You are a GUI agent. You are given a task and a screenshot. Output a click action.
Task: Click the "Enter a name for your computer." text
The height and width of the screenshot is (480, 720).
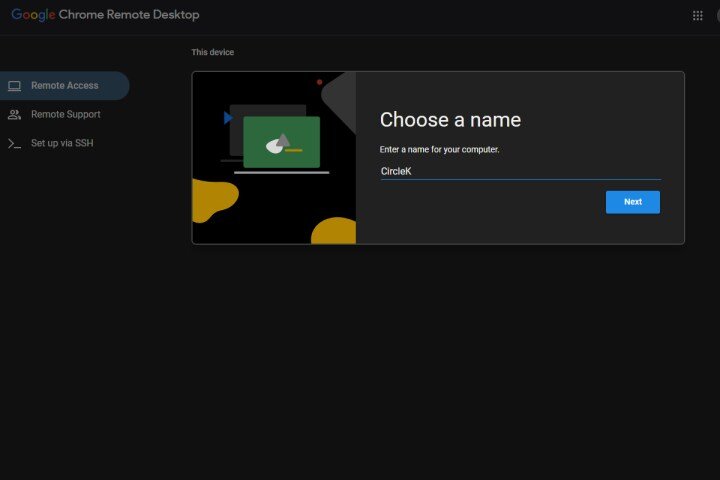point(439,149)
